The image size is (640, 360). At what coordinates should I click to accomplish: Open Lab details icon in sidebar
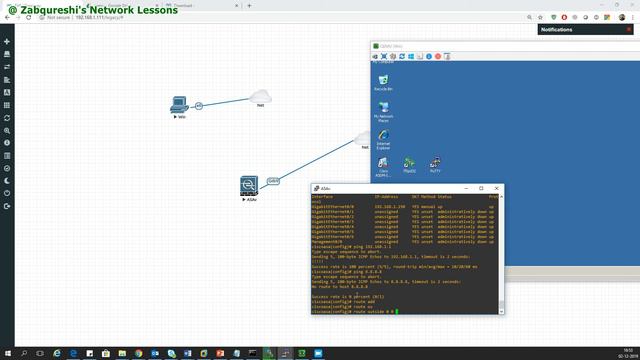pyautogui.click(x=7, y=156)
